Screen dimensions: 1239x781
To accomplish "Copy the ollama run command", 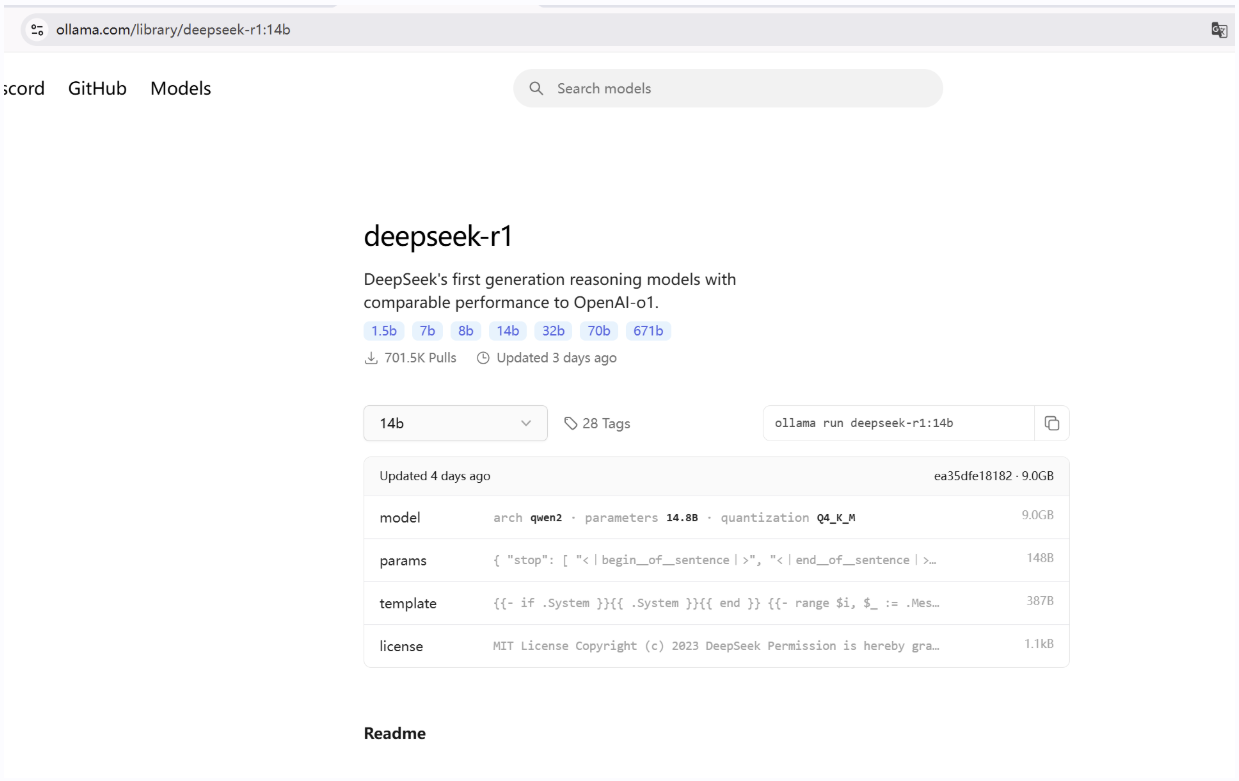I will click(1051, 423).
